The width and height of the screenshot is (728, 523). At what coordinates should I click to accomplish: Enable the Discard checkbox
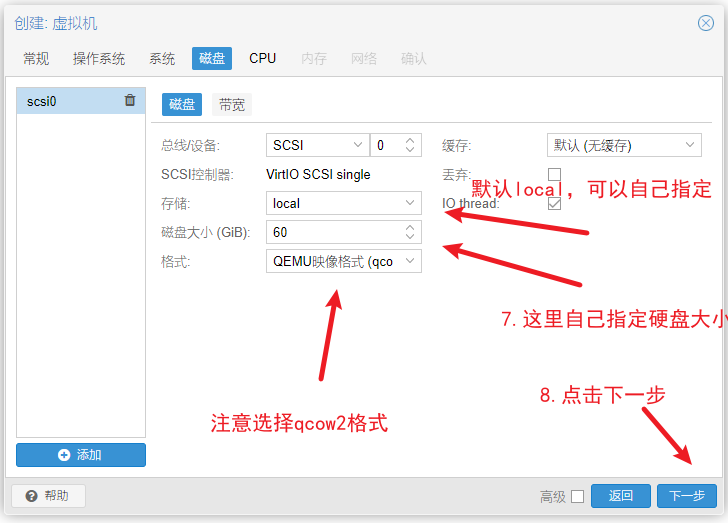coord(554,175)
